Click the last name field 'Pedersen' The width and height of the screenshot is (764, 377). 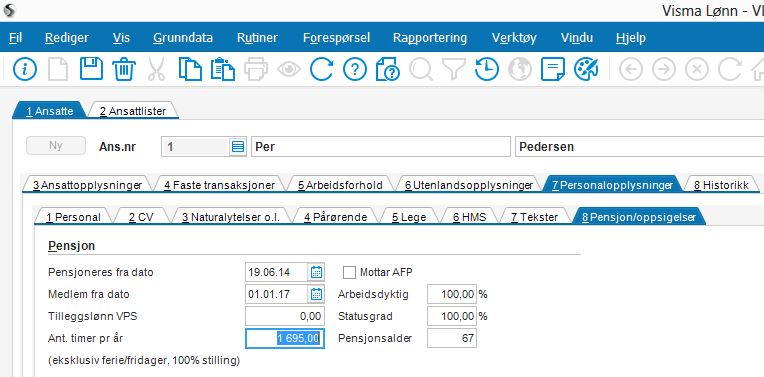click(639, 147)
